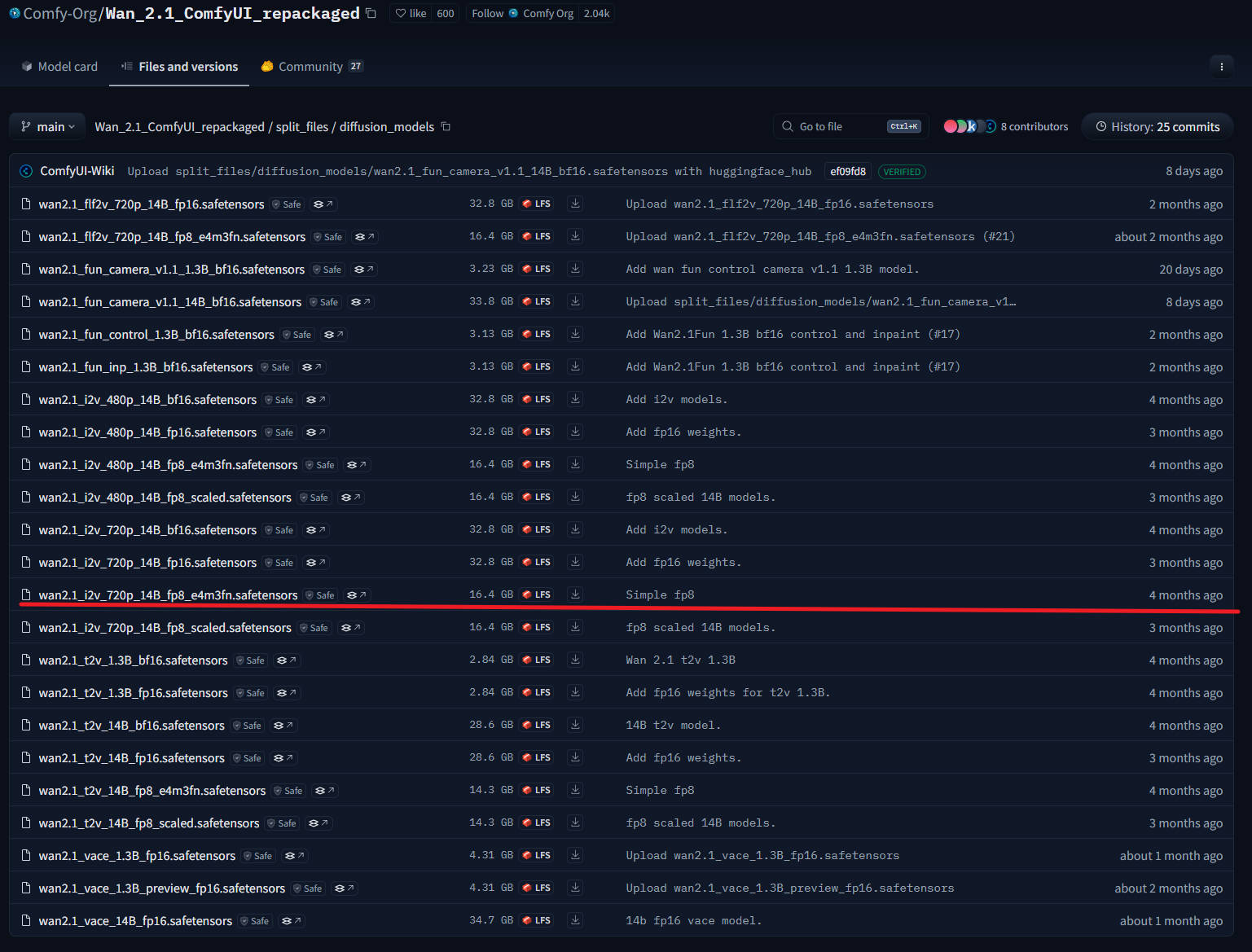Download wan2.1_i2v_720p_14B_fp8_scaled.safetensors
The height and width of the screenshot is (952, 1252).
[575, 627]
